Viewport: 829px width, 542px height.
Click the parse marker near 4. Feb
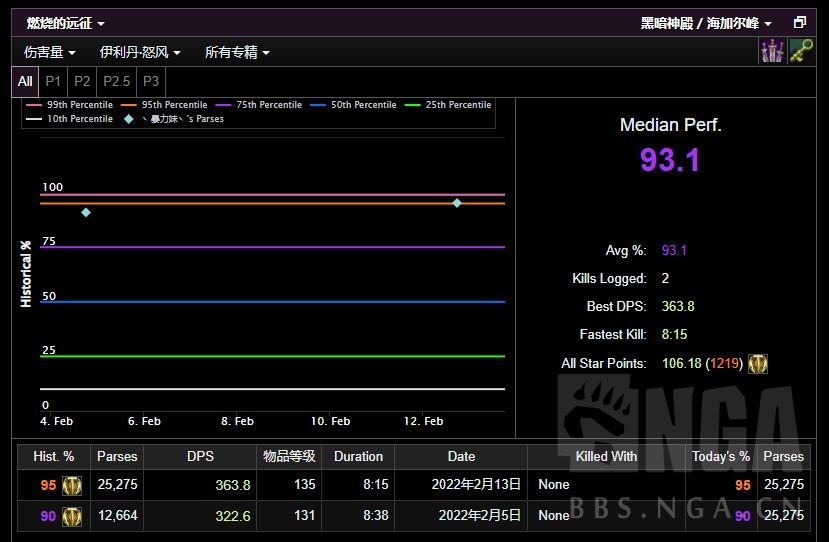[86, 213]
